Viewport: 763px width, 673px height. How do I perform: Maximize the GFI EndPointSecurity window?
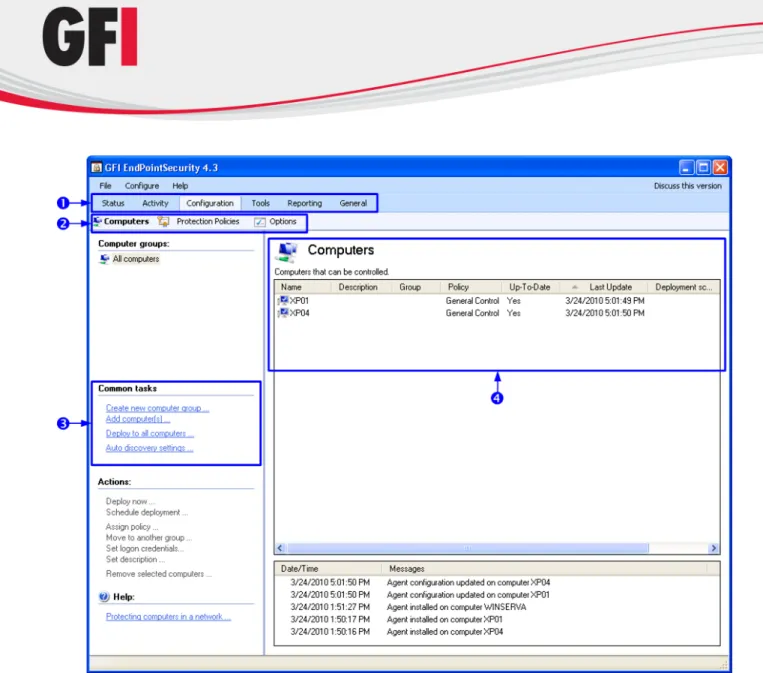click(x=703, y=167)
